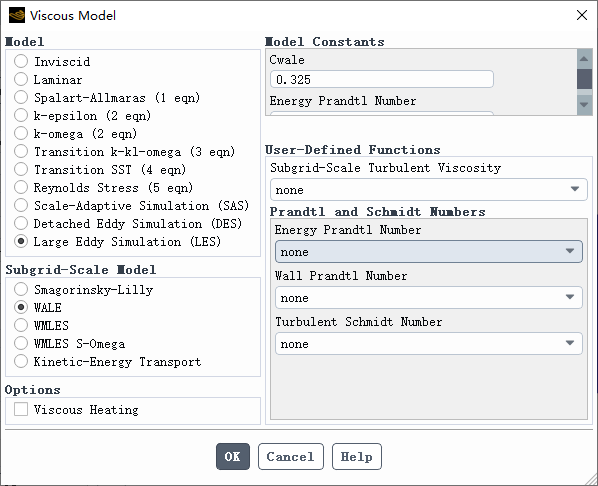Open Help for Viscous Model

(x=357, y=456)
